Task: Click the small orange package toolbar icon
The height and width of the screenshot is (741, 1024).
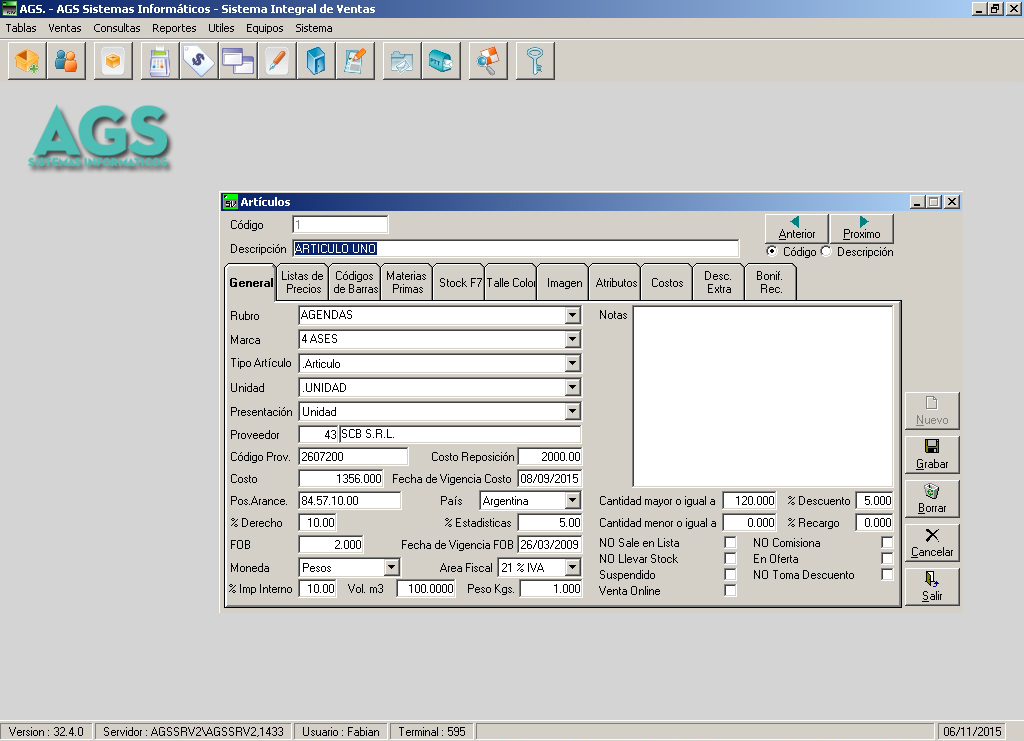Action: (113, 61)
